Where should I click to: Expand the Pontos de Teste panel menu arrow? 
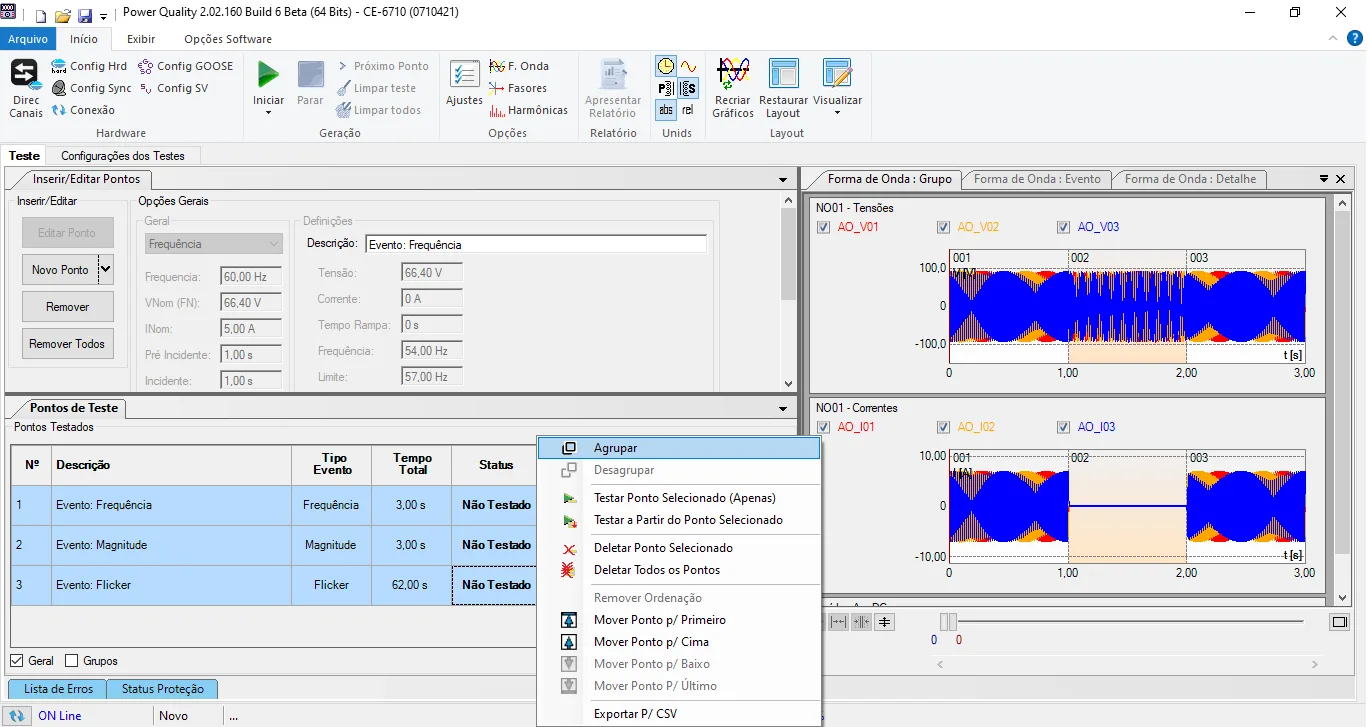coord(783,408)
